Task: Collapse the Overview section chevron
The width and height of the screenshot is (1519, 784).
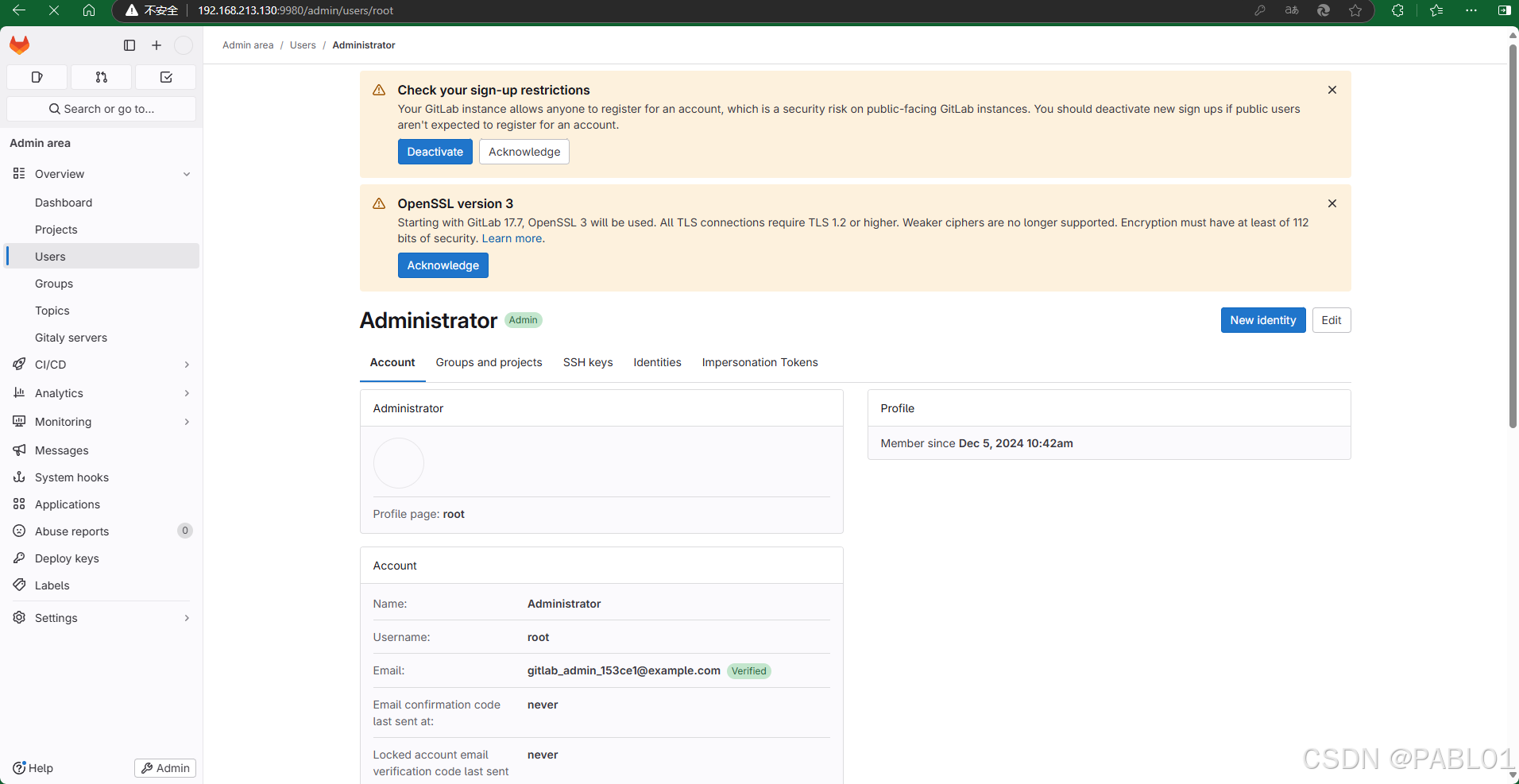Action: coord(187,174)
